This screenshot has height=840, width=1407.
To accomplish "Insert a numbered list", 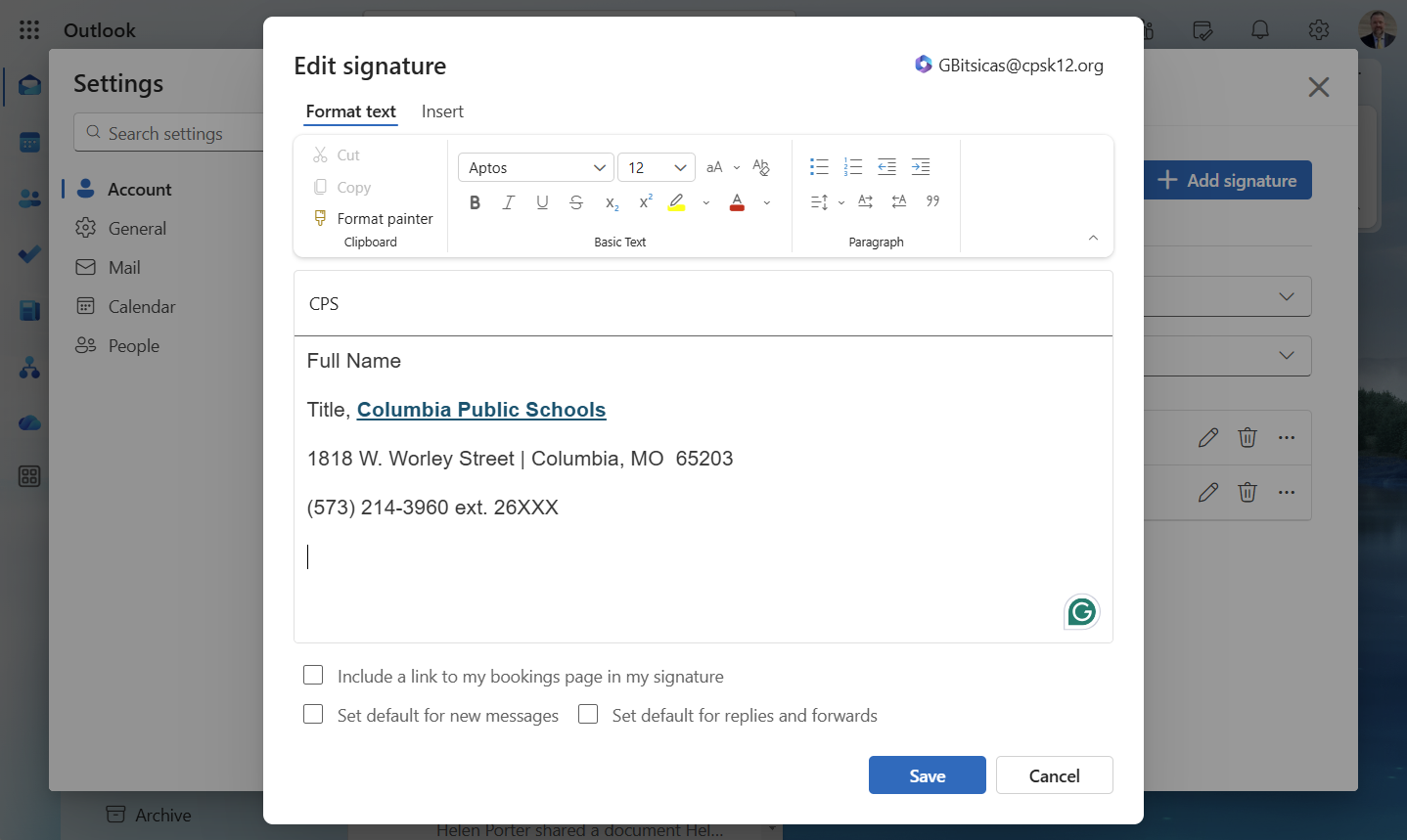I will [853, 167].
